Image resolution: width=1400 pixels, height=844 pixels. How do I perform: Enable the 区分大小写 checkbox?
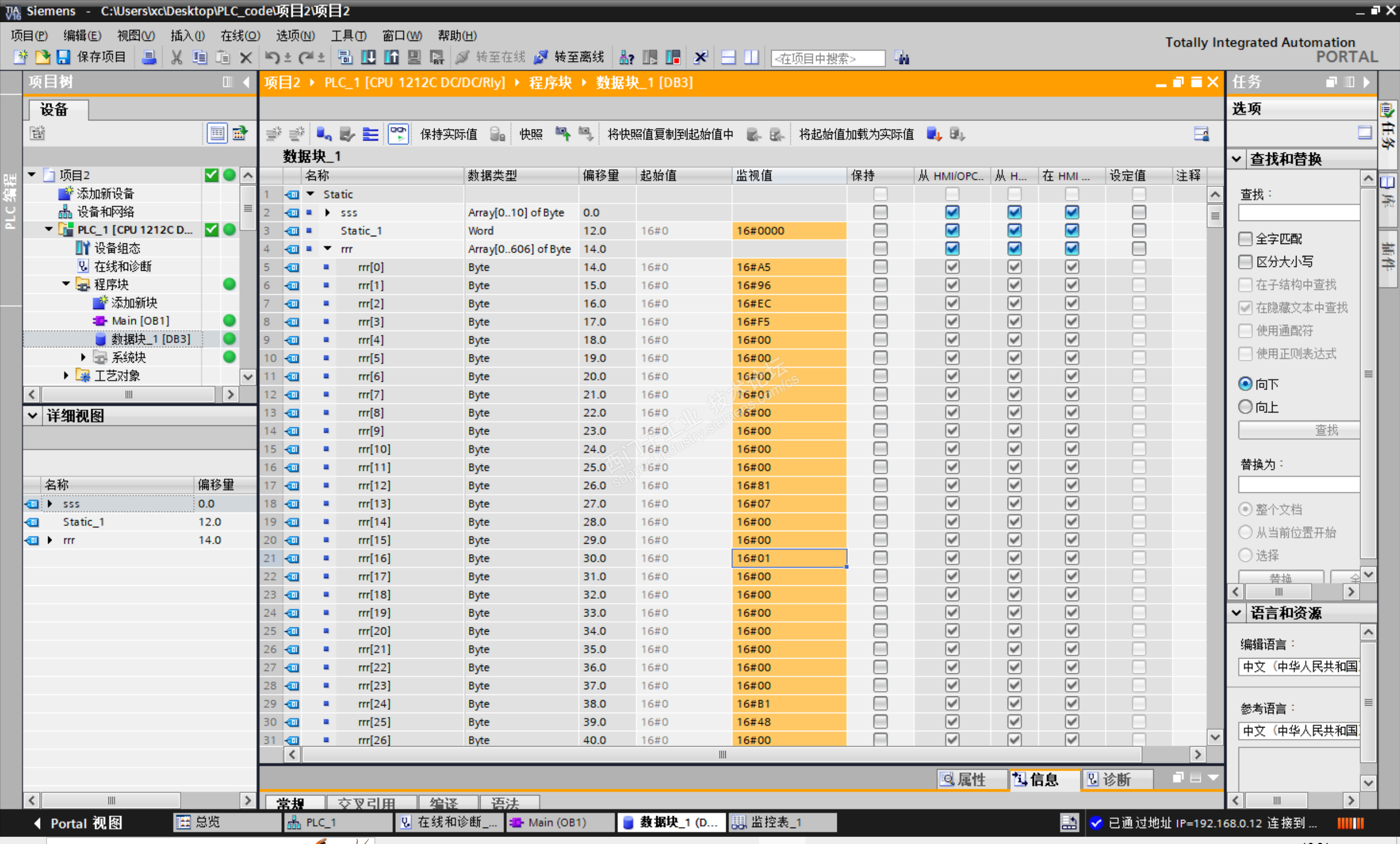click(x=1245, y=262)
